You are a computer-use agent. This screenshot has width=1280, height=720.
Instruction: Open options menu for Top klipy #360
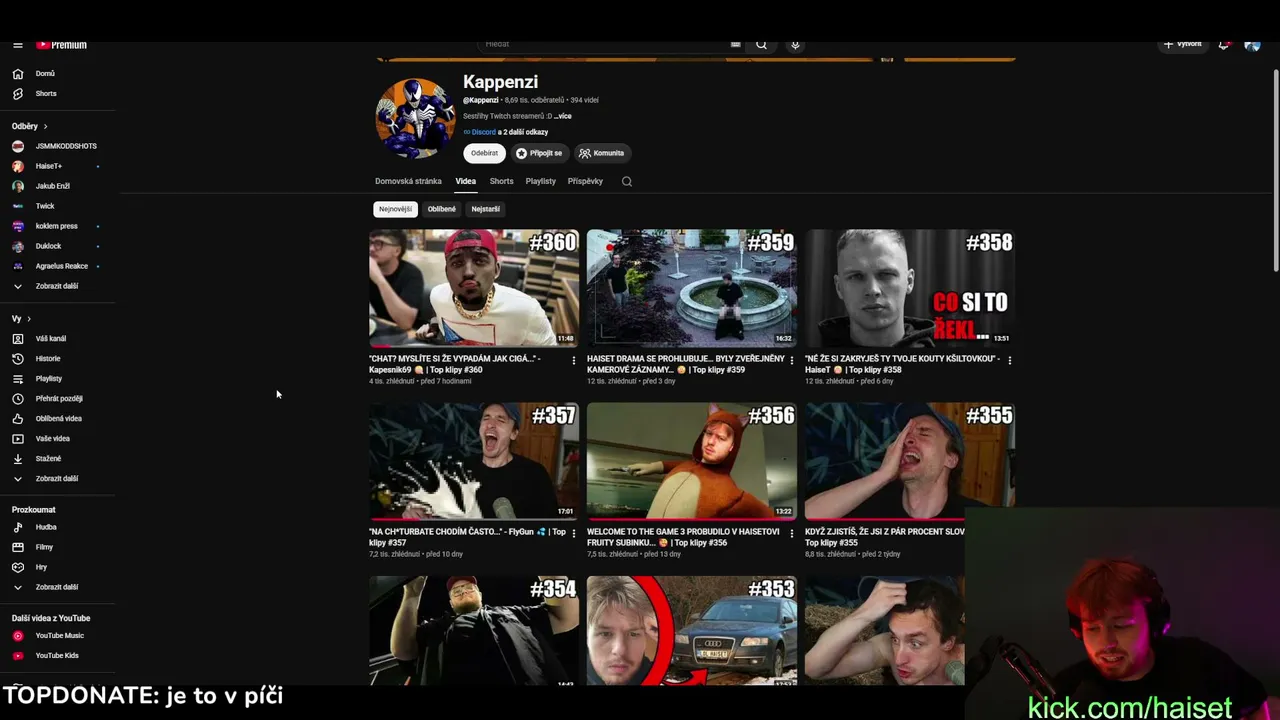tap(573, 360)
